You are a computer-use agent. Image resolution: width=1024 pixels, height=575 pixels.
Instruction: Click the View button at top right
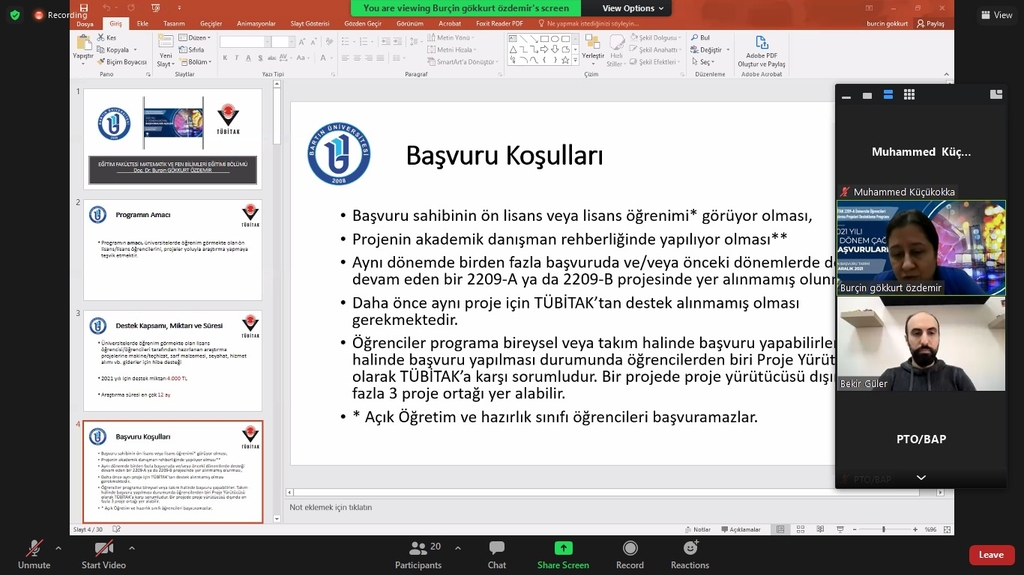tap(997, 14)
